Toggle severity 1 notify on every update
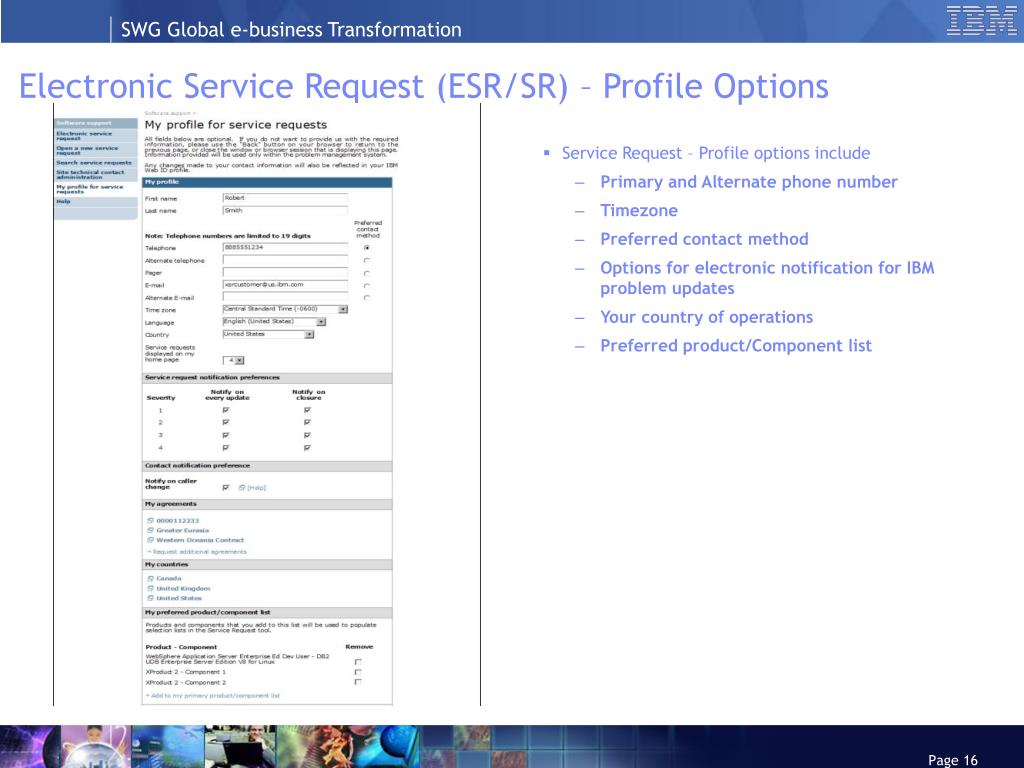The height and width of the screenshot is (768, 1024). (x=226, y=410)
